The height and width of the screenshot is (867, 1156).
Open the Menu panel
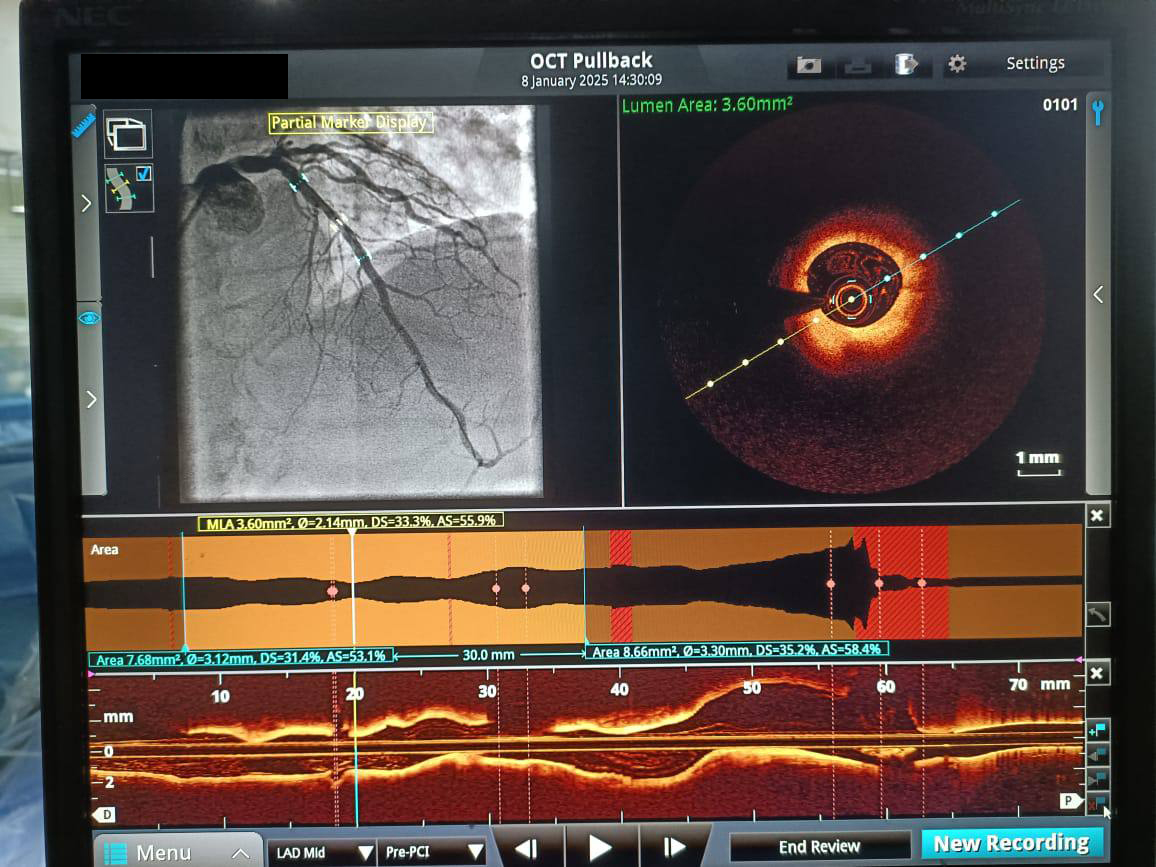click(x=175, y=852)
